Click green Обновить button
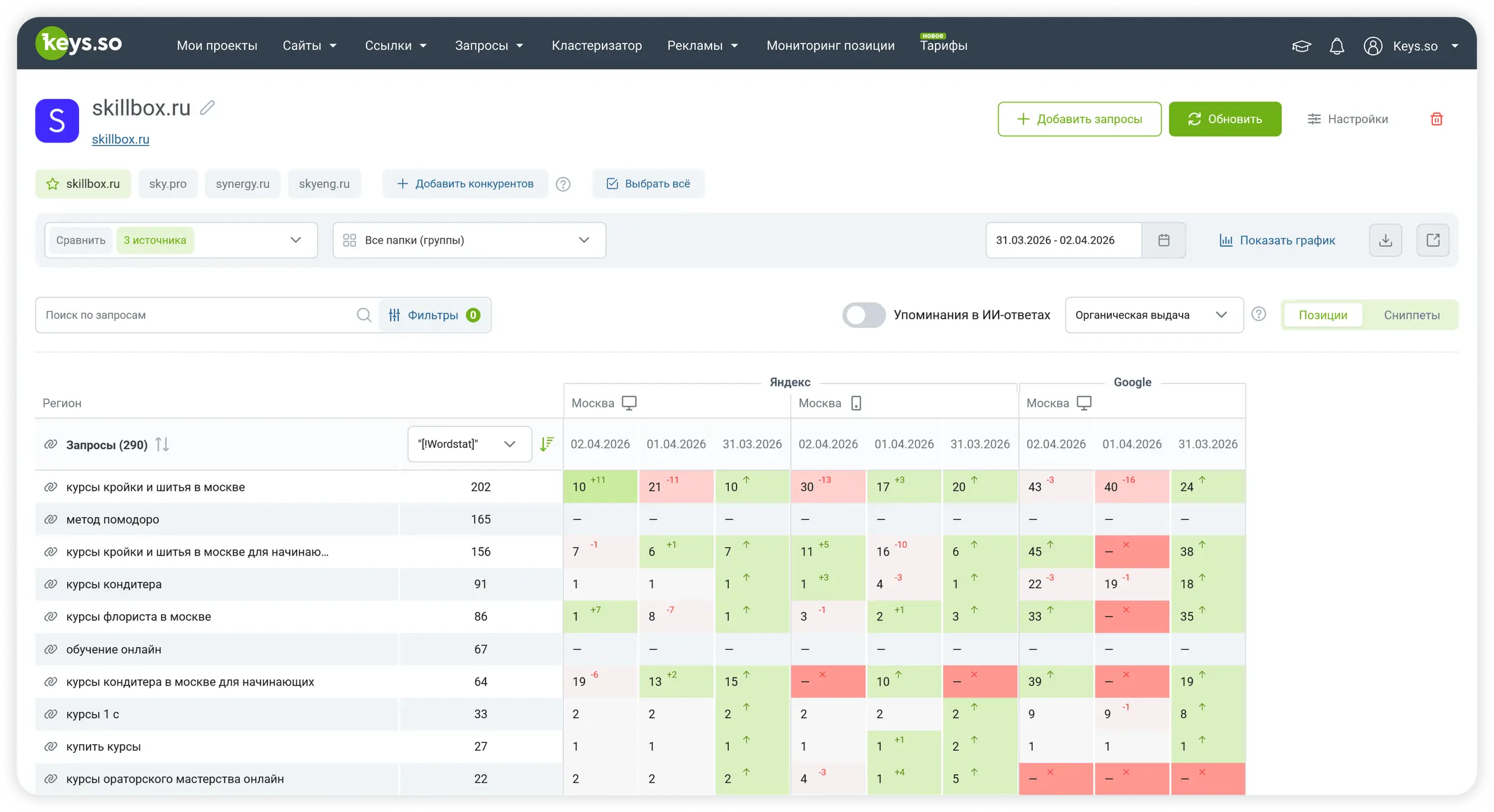Viewport: 1494px width, 812px height. click(x=1225, y=119)
